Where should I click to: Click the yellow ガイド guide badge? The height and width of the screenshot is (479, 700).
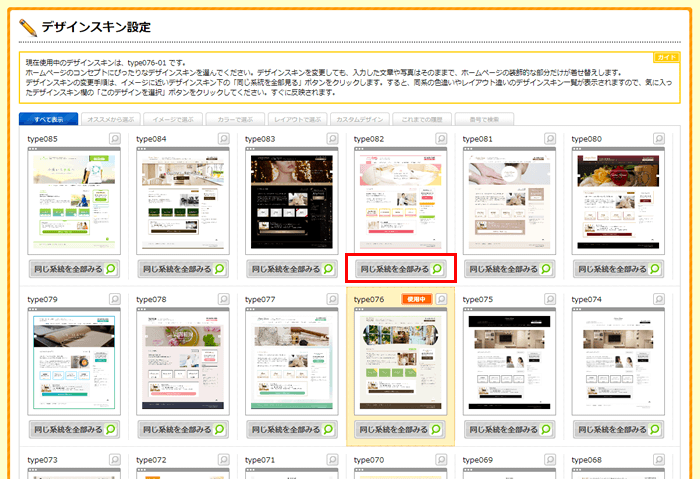pyautogui.click(x=667, y=58)
